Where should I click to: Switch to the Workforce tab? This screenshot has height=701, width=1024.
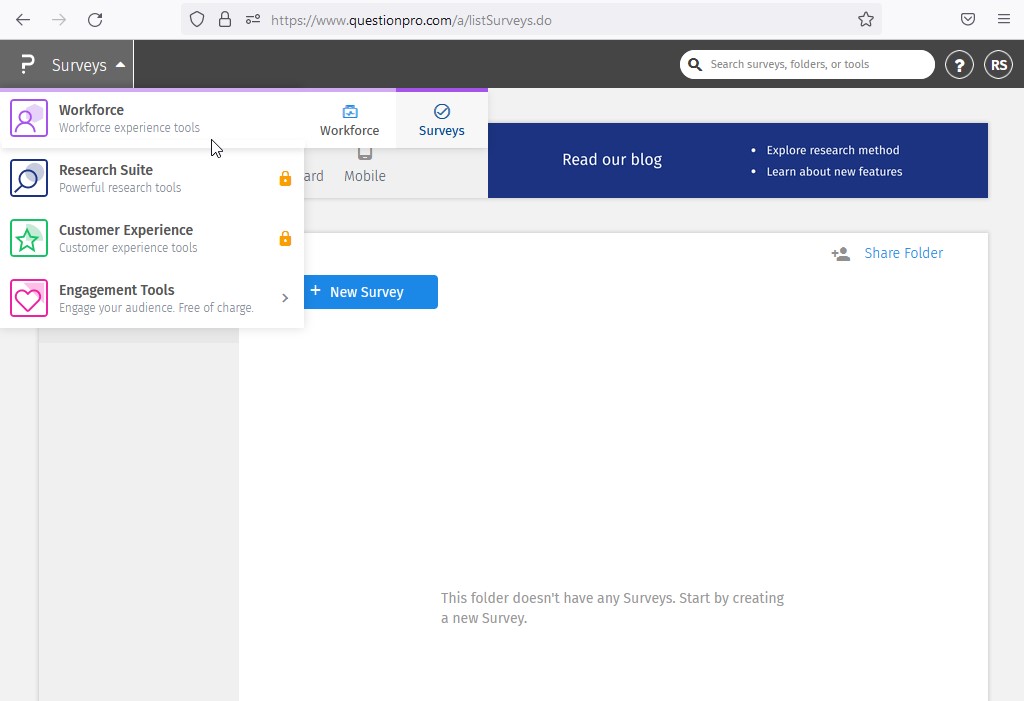click(x=349, y=120)
